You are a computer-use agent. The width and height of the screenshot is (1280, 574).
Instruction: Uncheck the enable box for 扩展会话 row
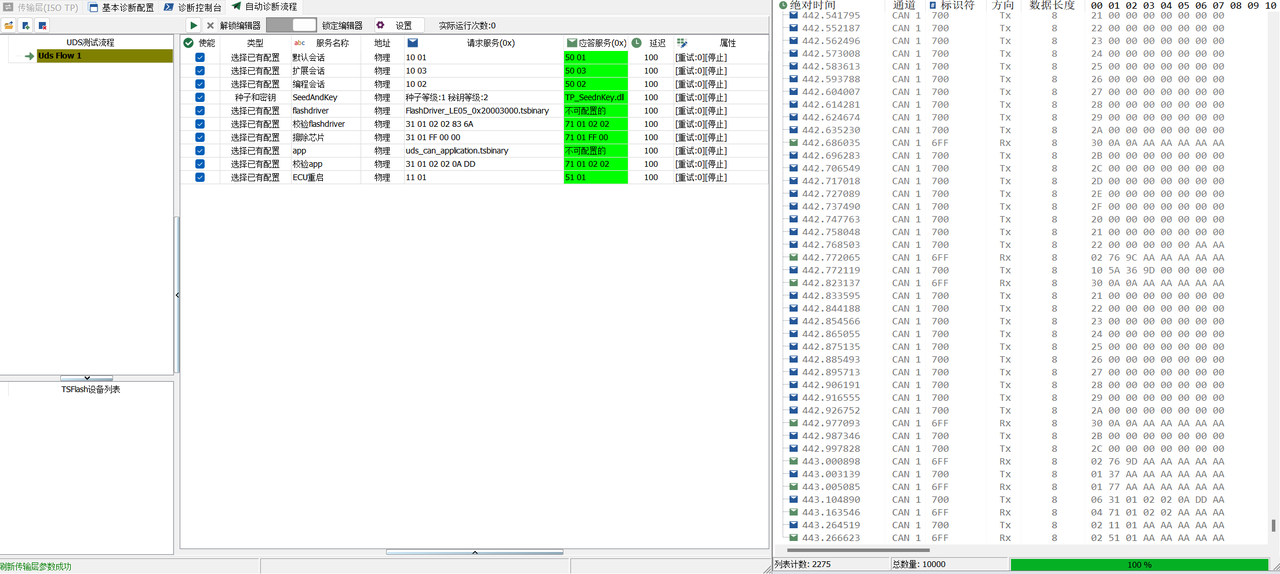tap(200, 71)
